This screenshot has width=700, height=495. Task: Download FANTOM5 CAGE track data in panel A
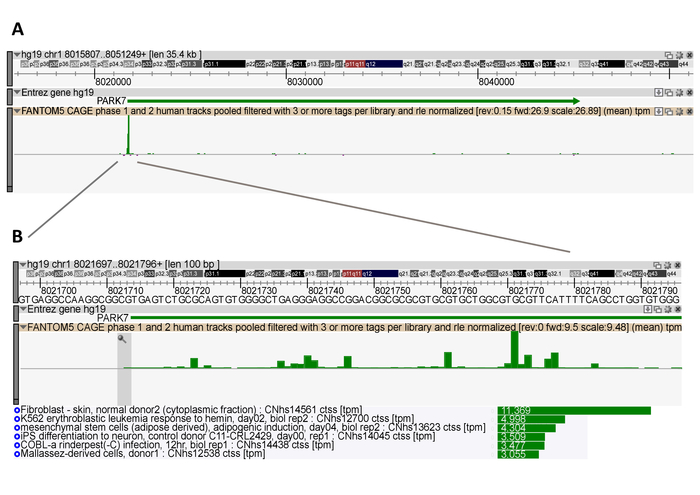[x=658, y=112]
